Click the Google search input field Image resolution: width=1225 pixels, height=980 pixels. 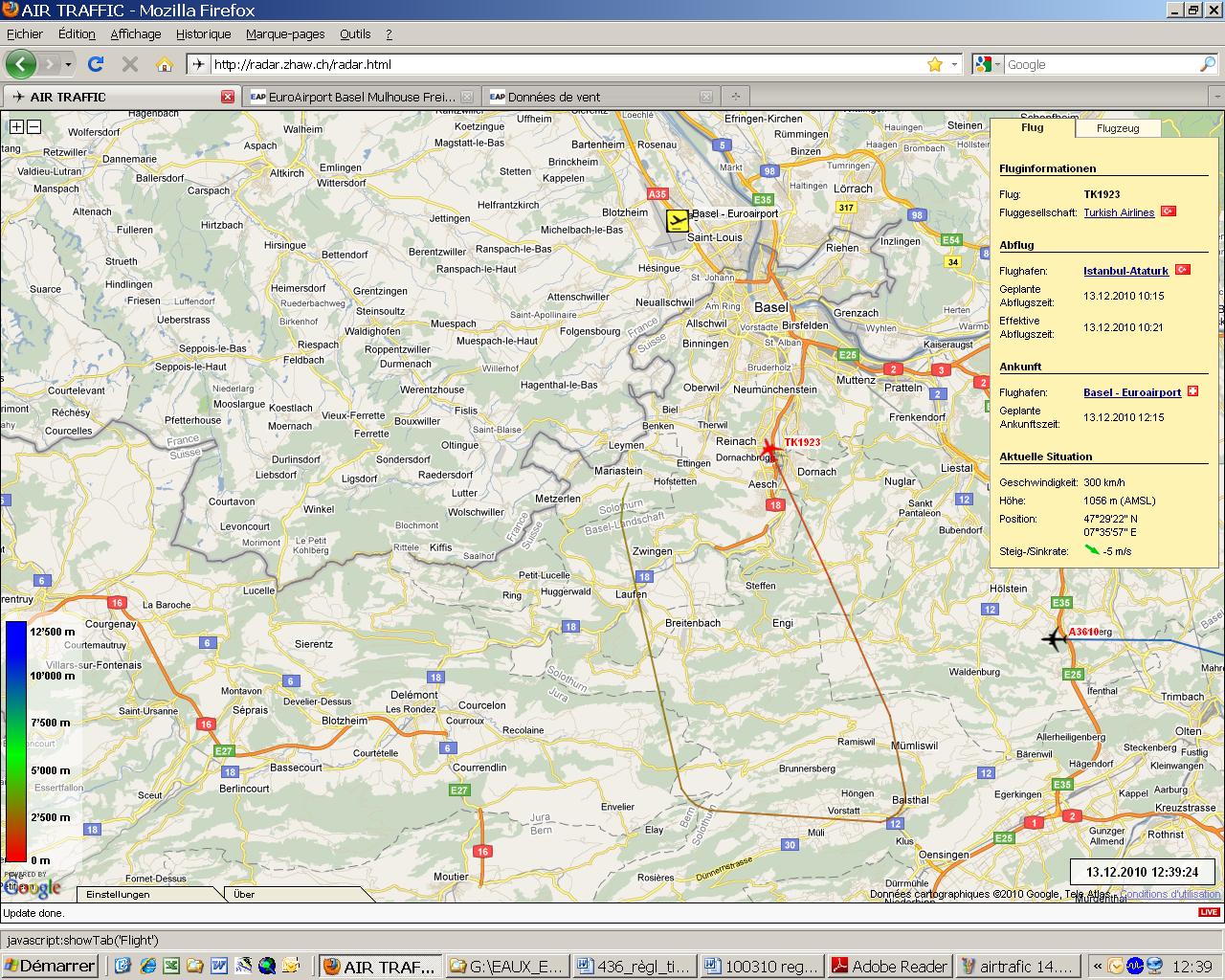[x=1101, y=64]
